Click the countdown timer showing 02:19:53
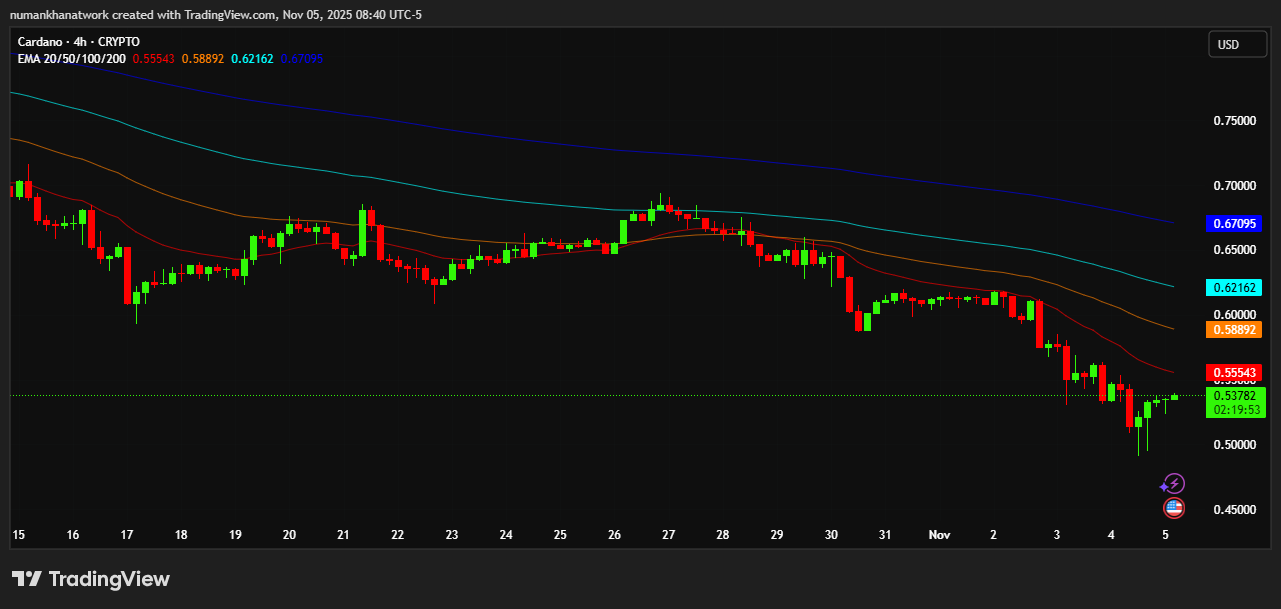Image resolution: width=1281 pixels, height=609 pixels. 1234,408
